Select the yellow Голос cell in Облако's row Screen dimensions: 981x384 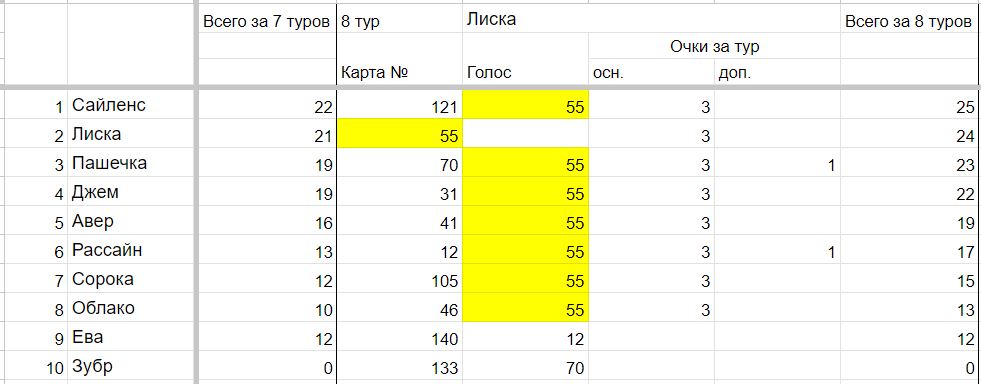tap(525, 308)
